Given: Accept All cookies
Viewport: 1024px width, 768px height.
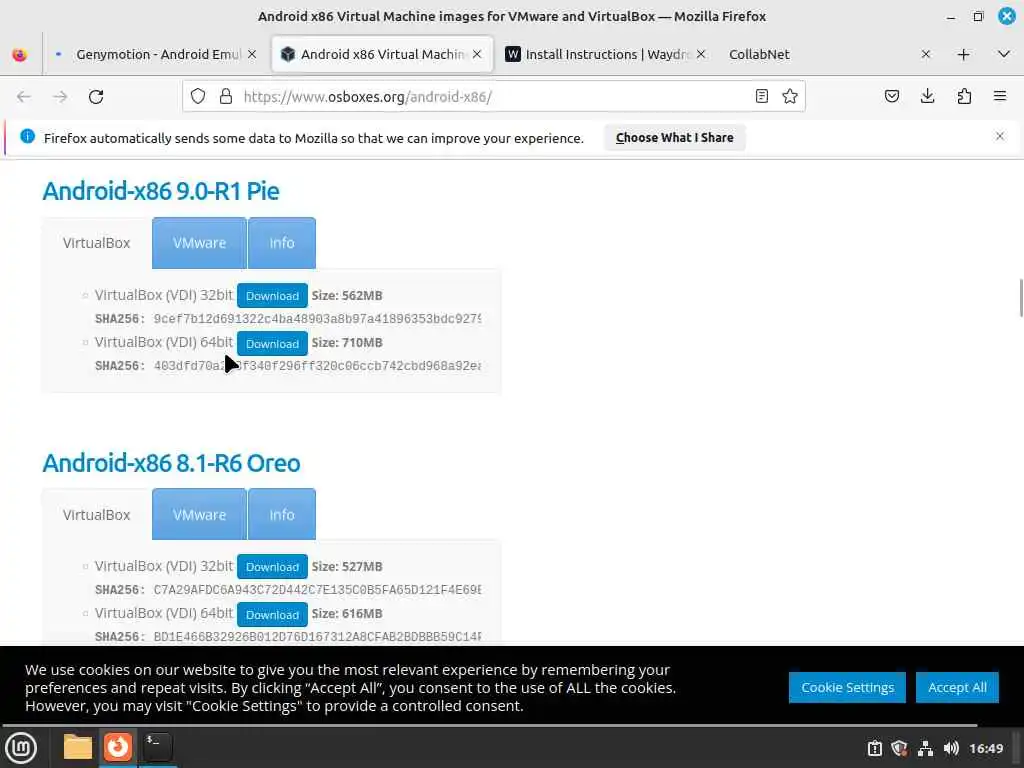Looking at the screenshot, I should pyautogui.click(x=957, y=687).
